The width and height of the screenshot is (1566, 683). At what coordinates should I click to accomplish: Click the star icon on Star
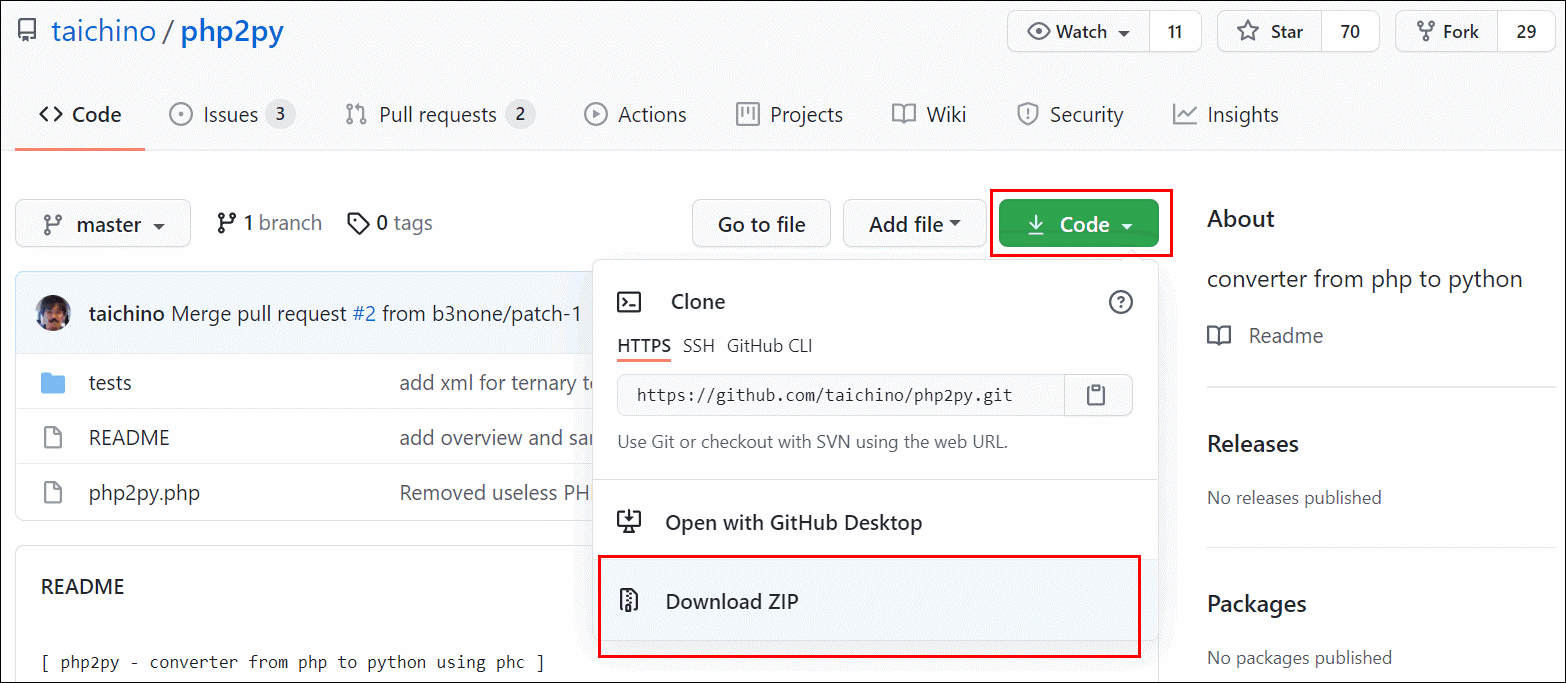point(1248,32)
